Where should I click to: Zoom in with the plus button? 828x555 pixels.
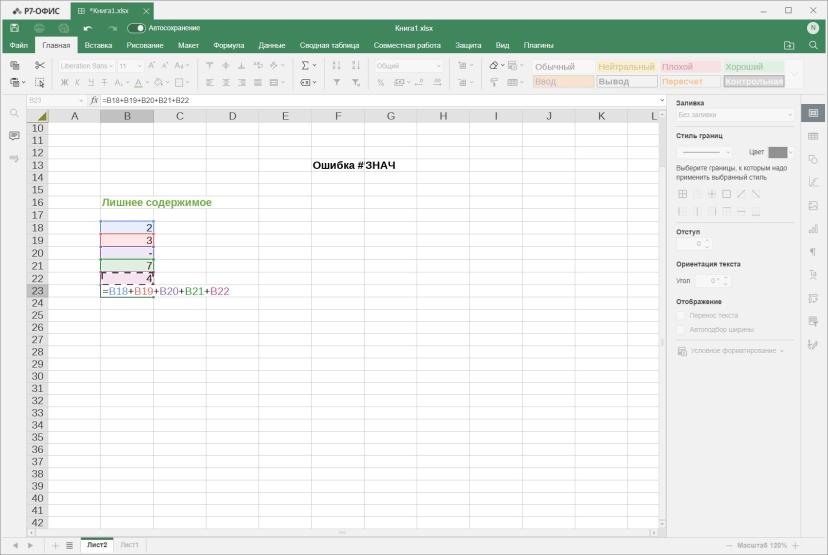coord(795,545)
